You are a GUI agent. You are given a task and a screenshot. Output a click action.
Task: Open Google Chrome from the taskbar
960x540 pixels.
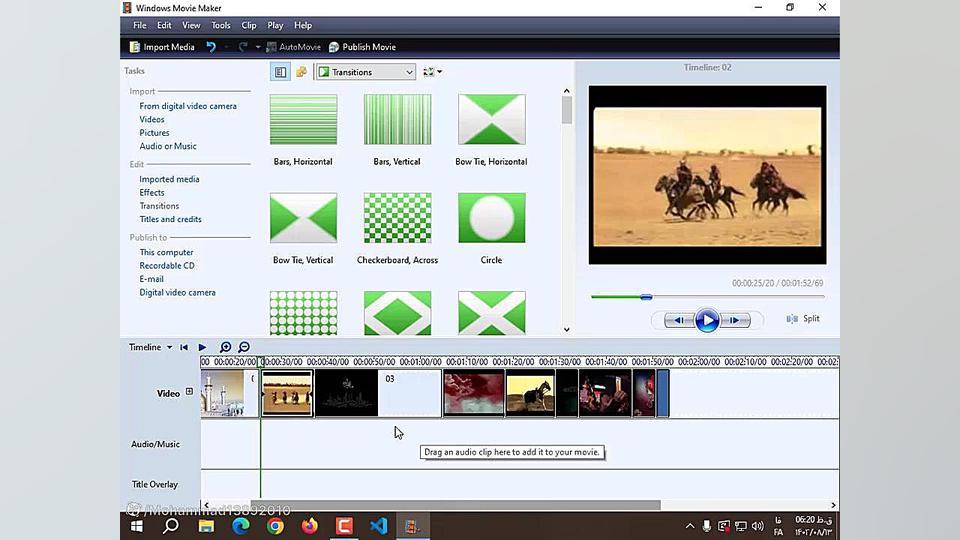(276, 526)
